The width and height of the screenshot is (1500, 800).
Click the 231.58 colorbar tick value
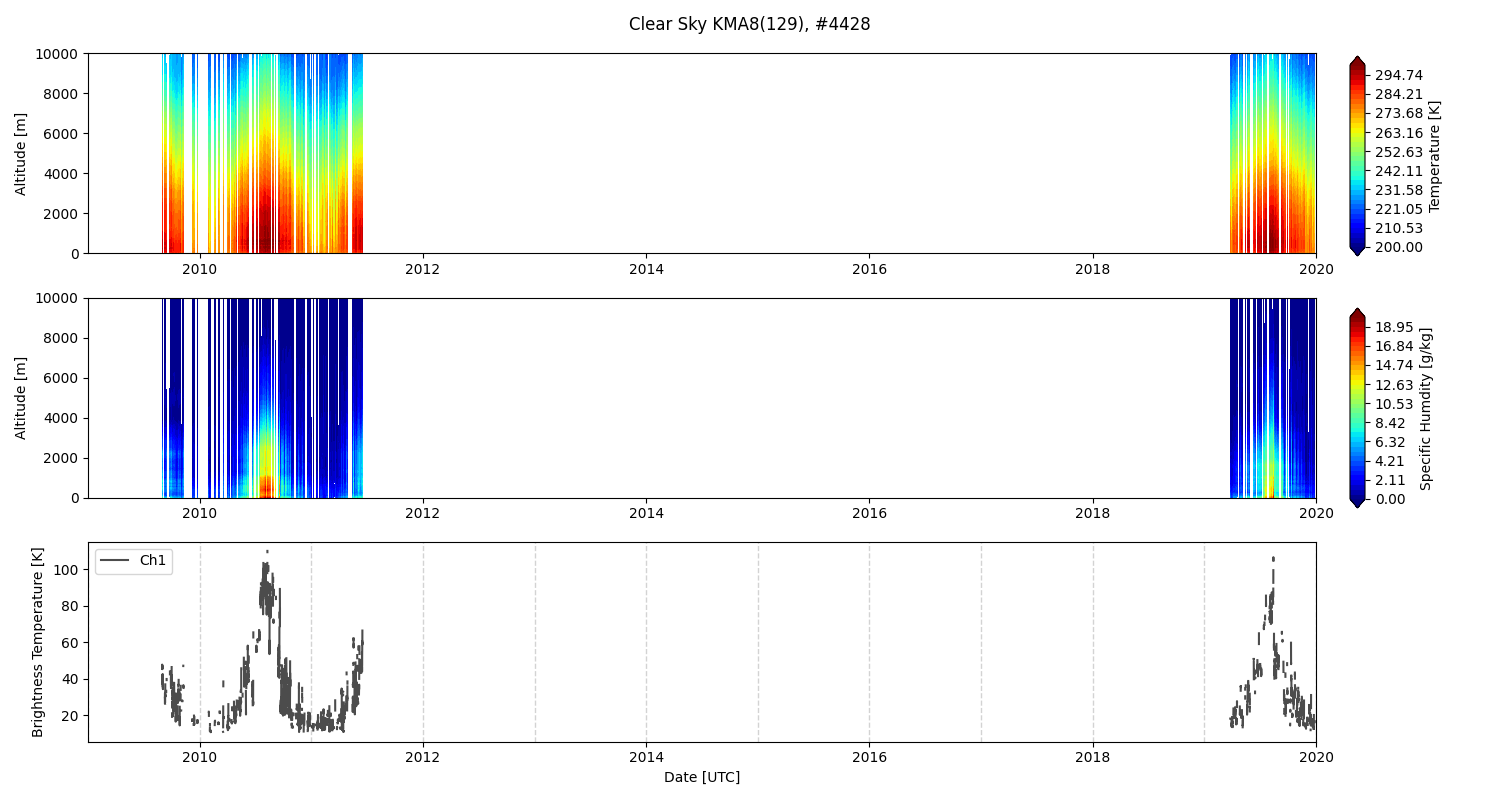(1398, 190)
